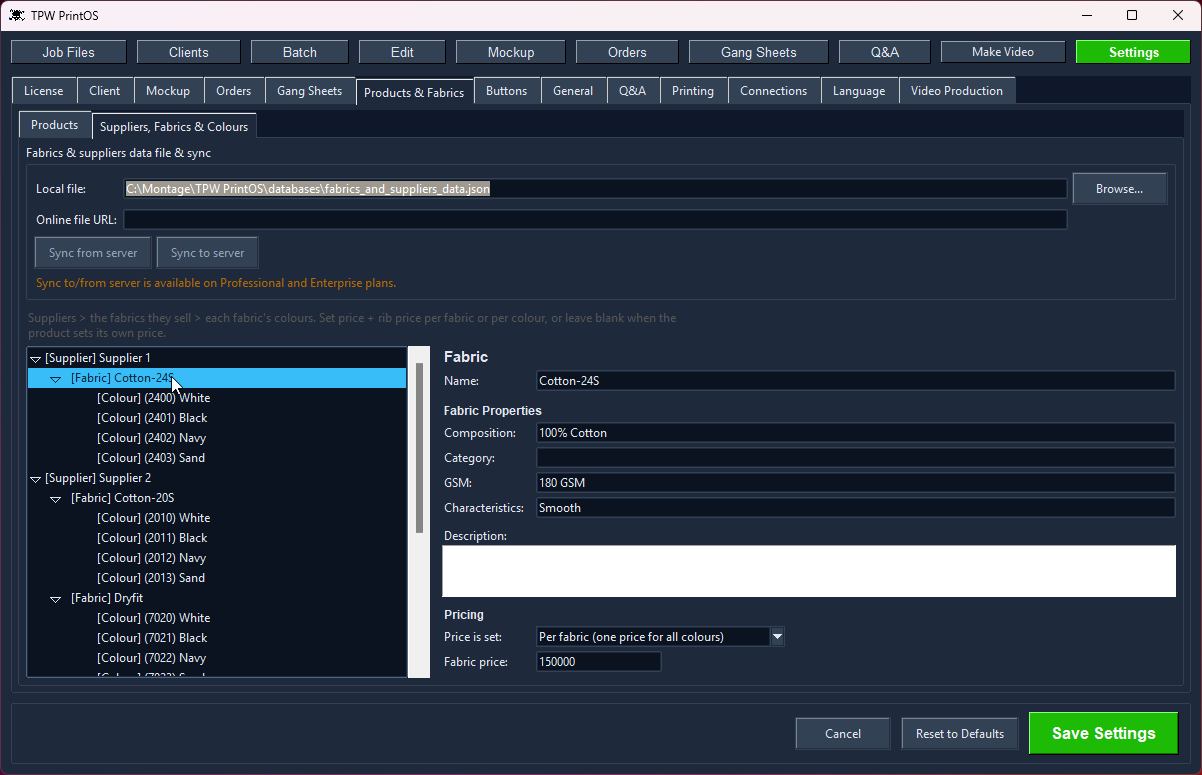Select colour (7020) White under Dryfit
Screen dimensions: 1202x775
click(153, 618)
